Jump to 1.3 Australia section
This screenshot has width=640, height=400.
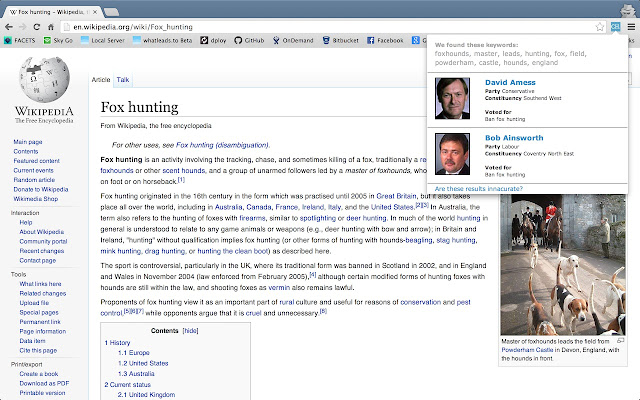(136, 374)
